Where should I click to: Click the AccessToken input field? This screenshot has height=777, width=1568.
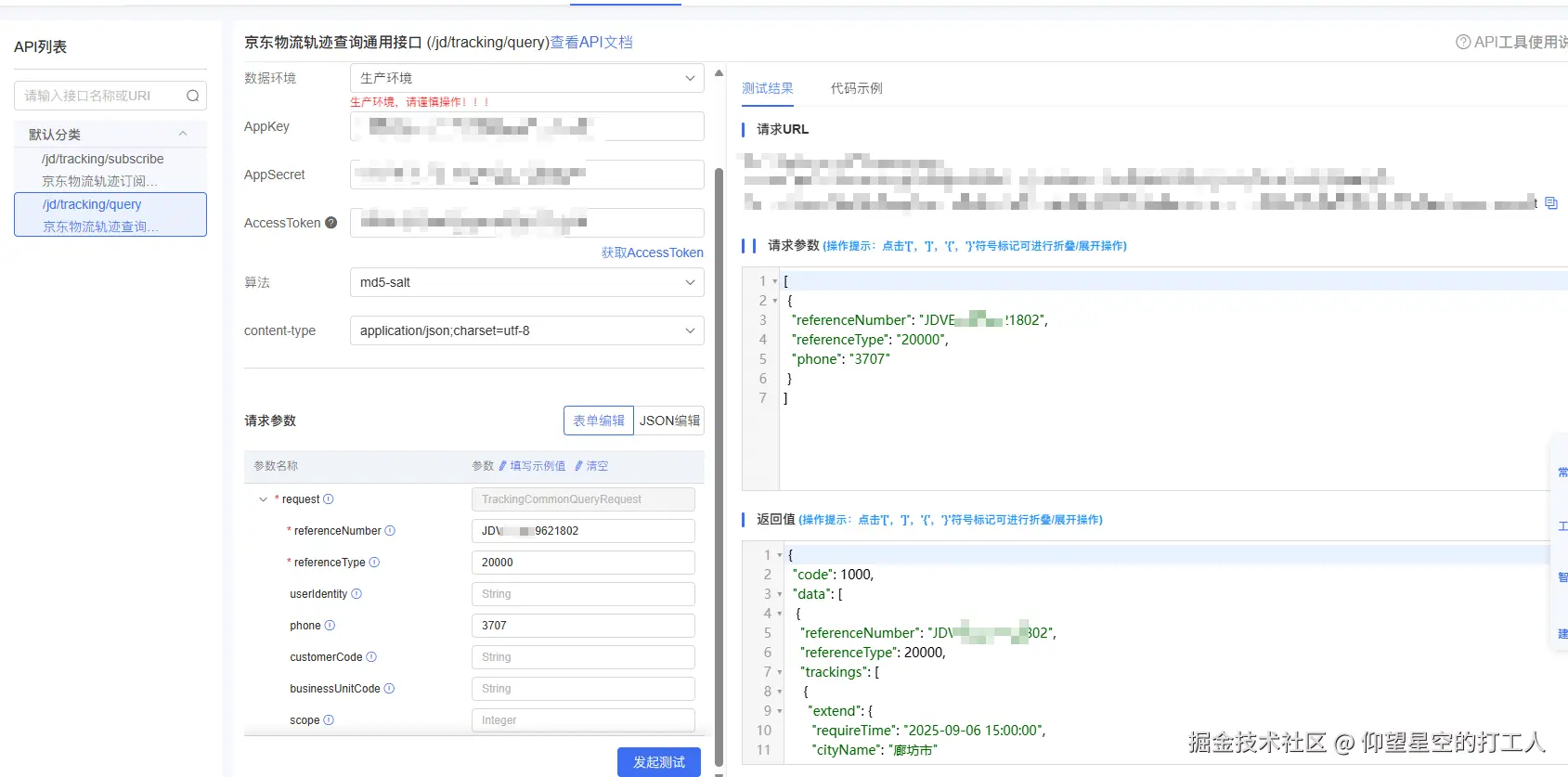pyautogui.click(x=526, y=223)
